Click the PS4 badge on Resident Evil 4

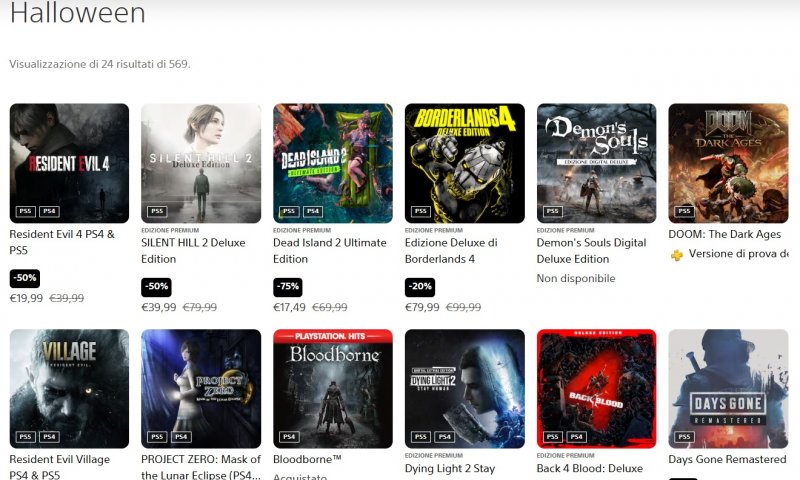pyautogui.click(x=49, y=211)
